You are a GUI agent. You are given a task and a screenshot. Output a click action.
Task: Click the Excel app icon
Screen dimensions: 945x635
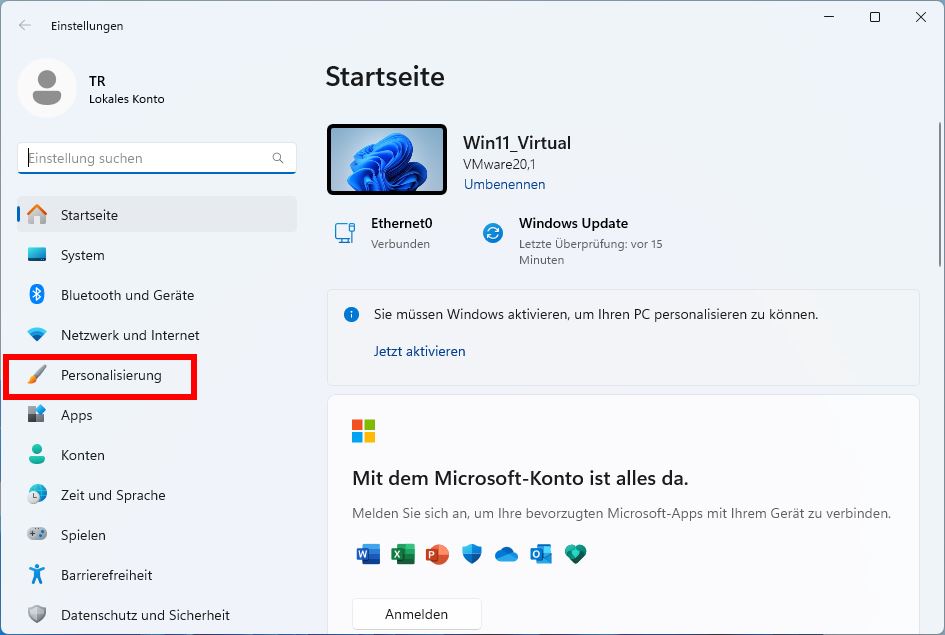tap(402, 553)
